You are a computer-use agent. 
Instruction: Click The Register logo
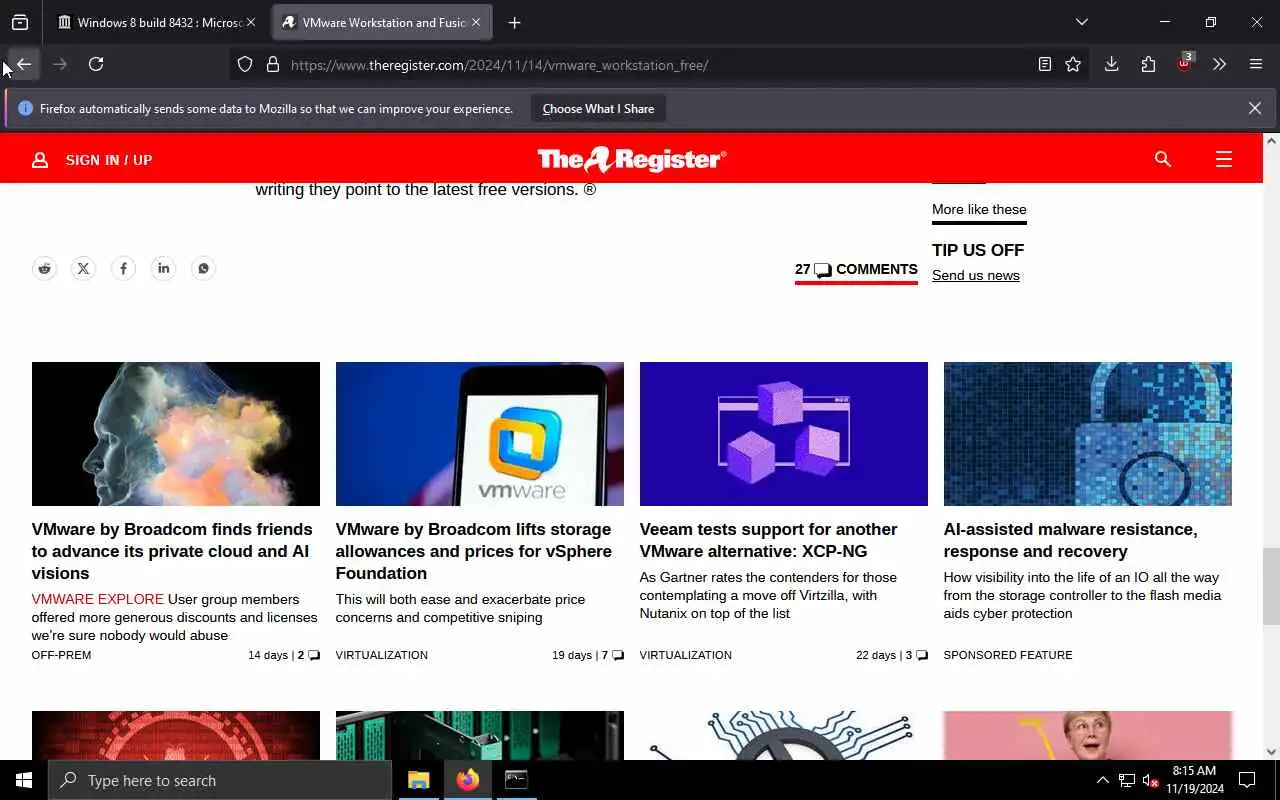tap(632, 159)
